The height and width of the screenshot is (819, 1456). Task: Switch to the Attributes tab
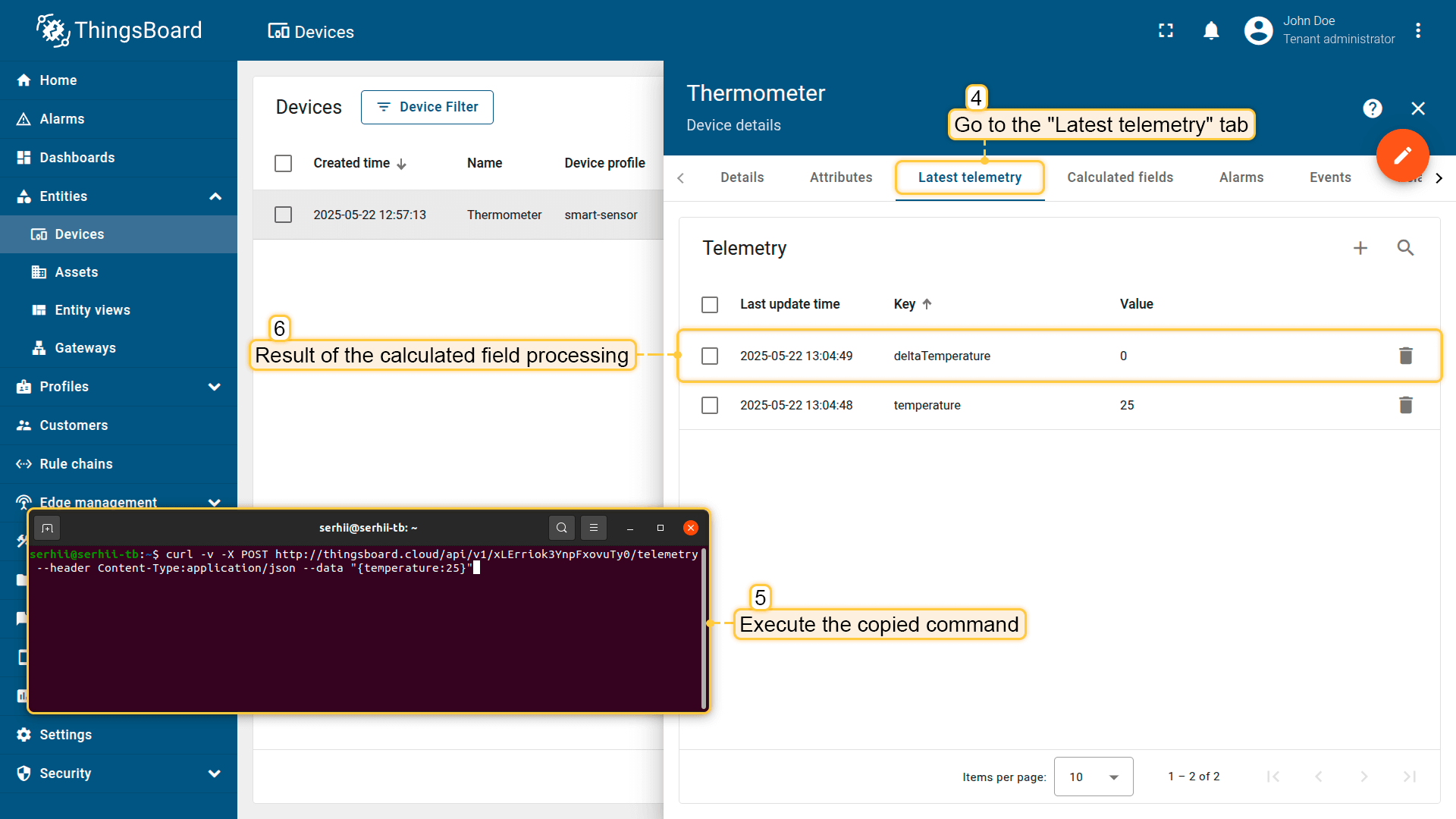[x=840, y=177]
